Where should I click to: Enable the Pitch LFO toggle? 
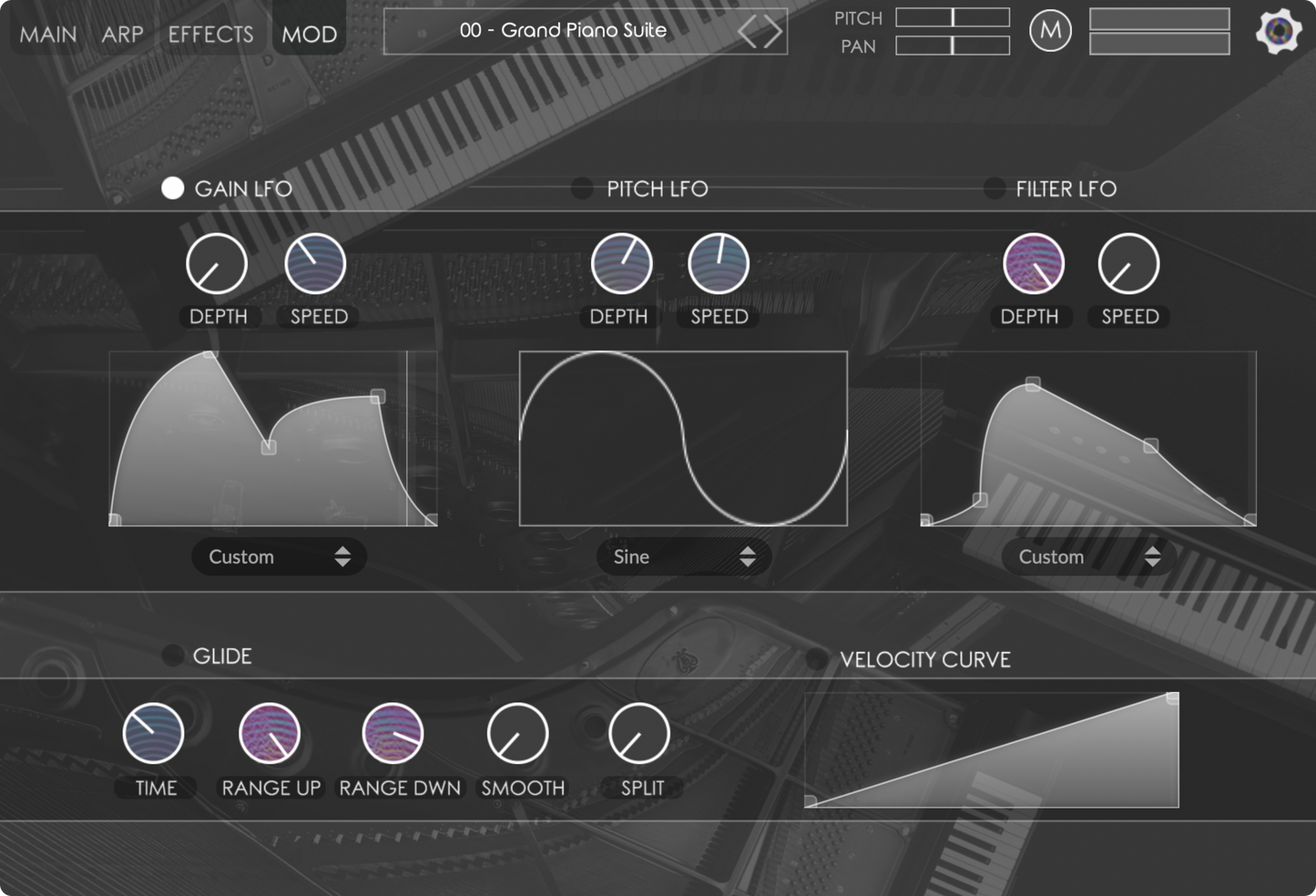581,188
